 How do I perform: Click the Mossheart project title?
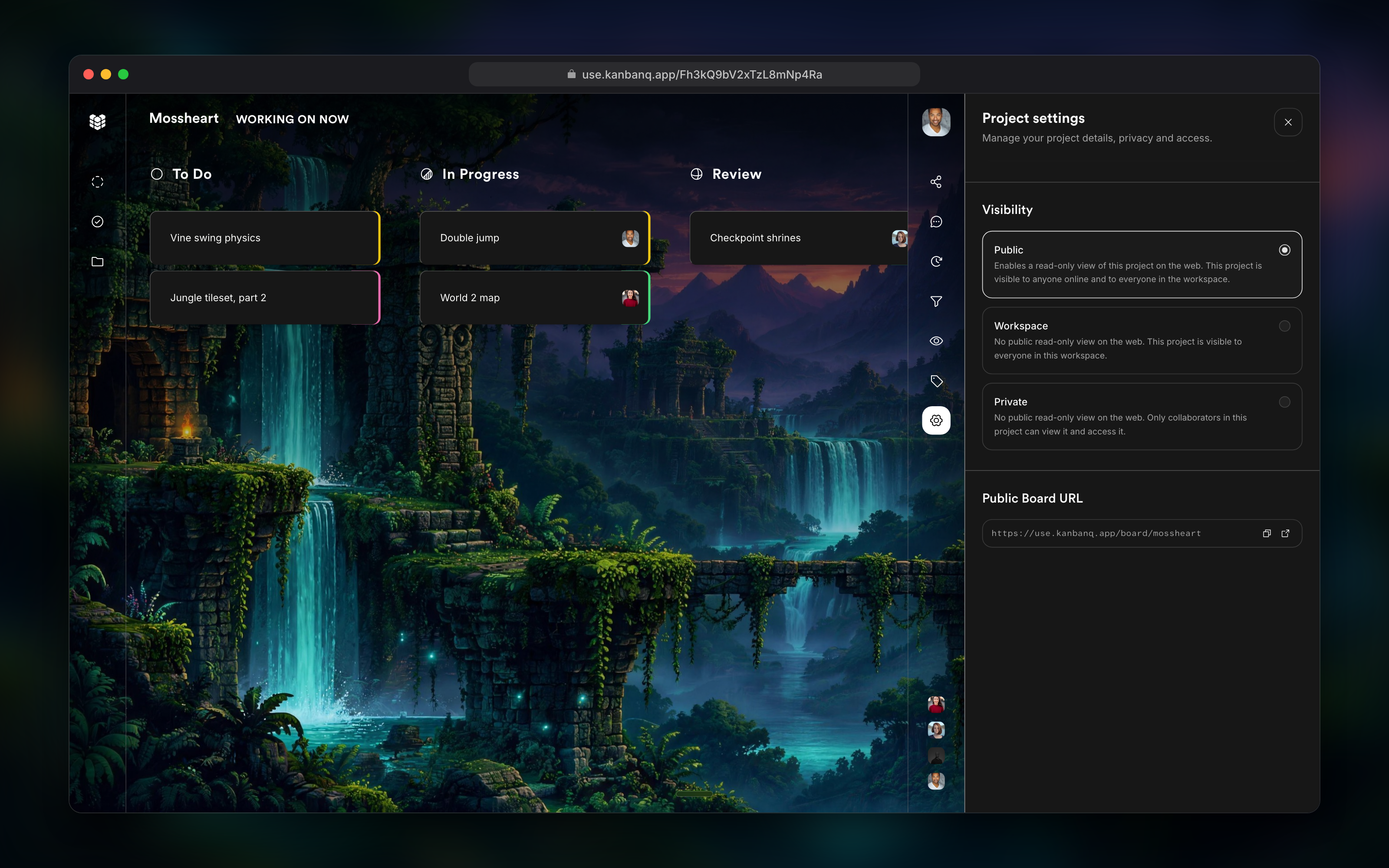point(184,118)
